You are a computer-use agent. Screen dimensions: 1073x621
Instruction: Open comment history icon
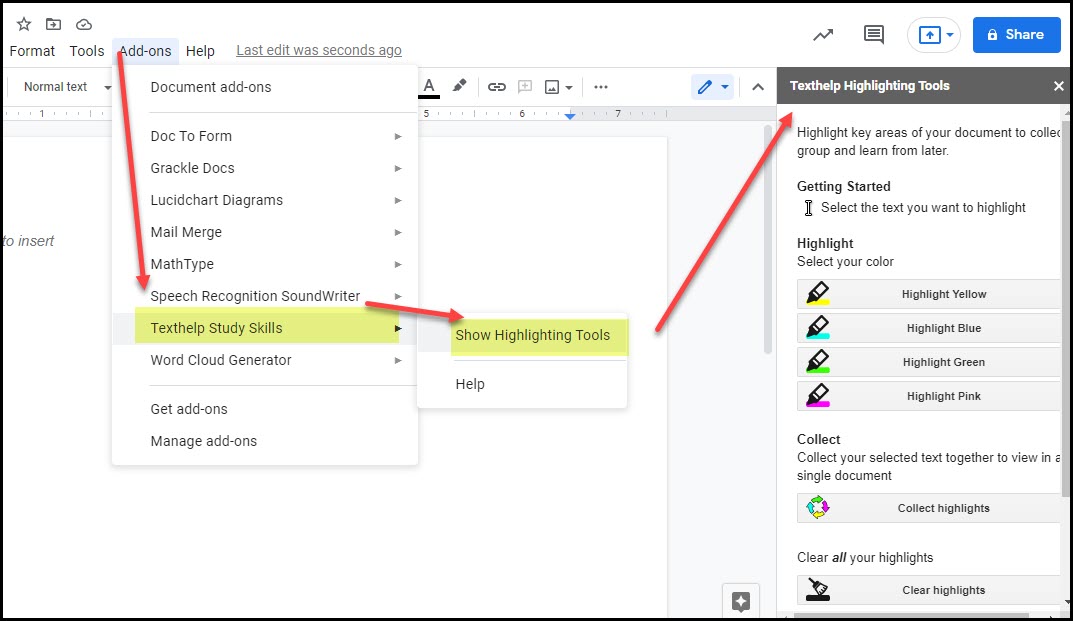(x=874, y=34)
